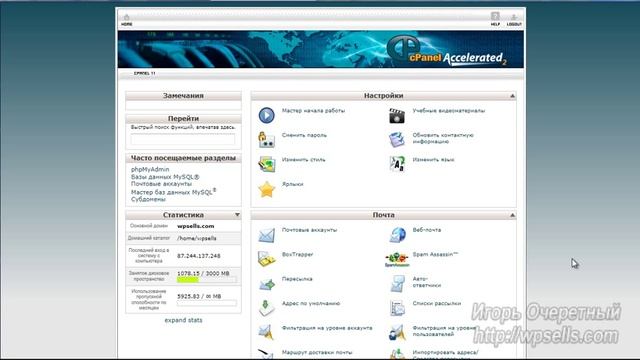
Task: Click the Учебные видеоматериалы text link
Action: [449, 111]
